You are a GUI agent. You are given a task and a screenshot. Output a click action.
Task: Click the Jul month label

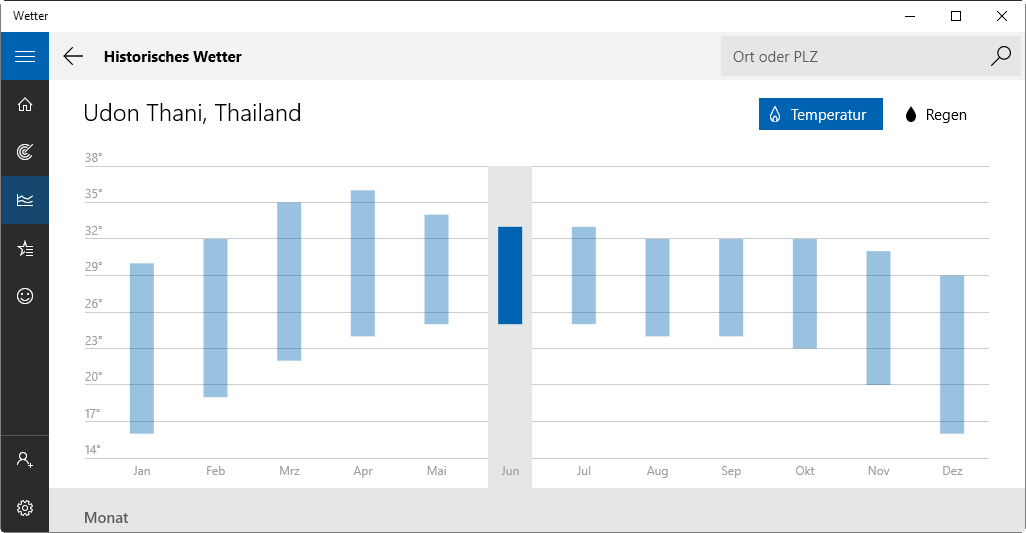point(584,471)
